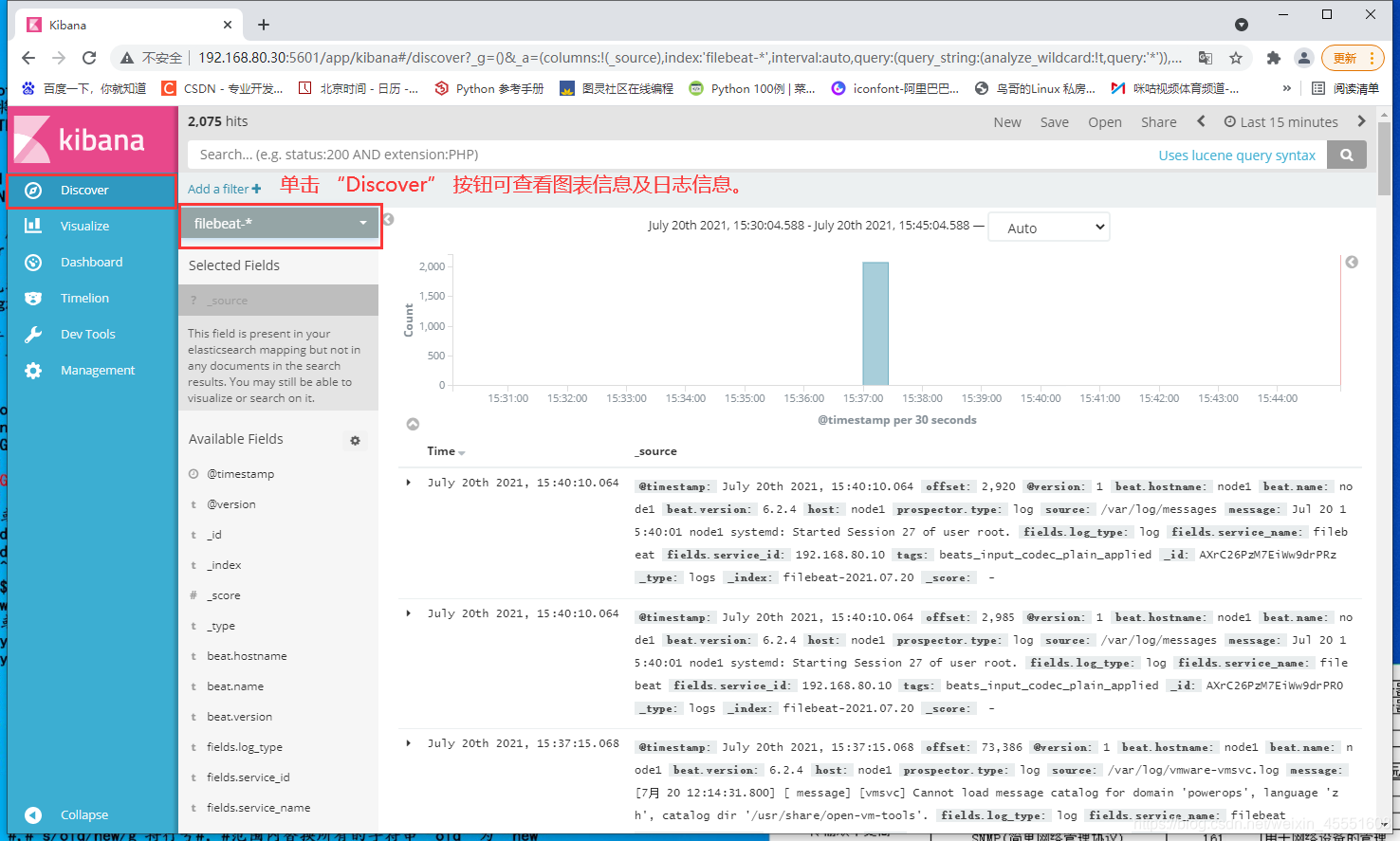Viewport: 1400px width, 841px height.
Task: Click the plus icon next to Add a filter
Action: (x=256, y=190)
